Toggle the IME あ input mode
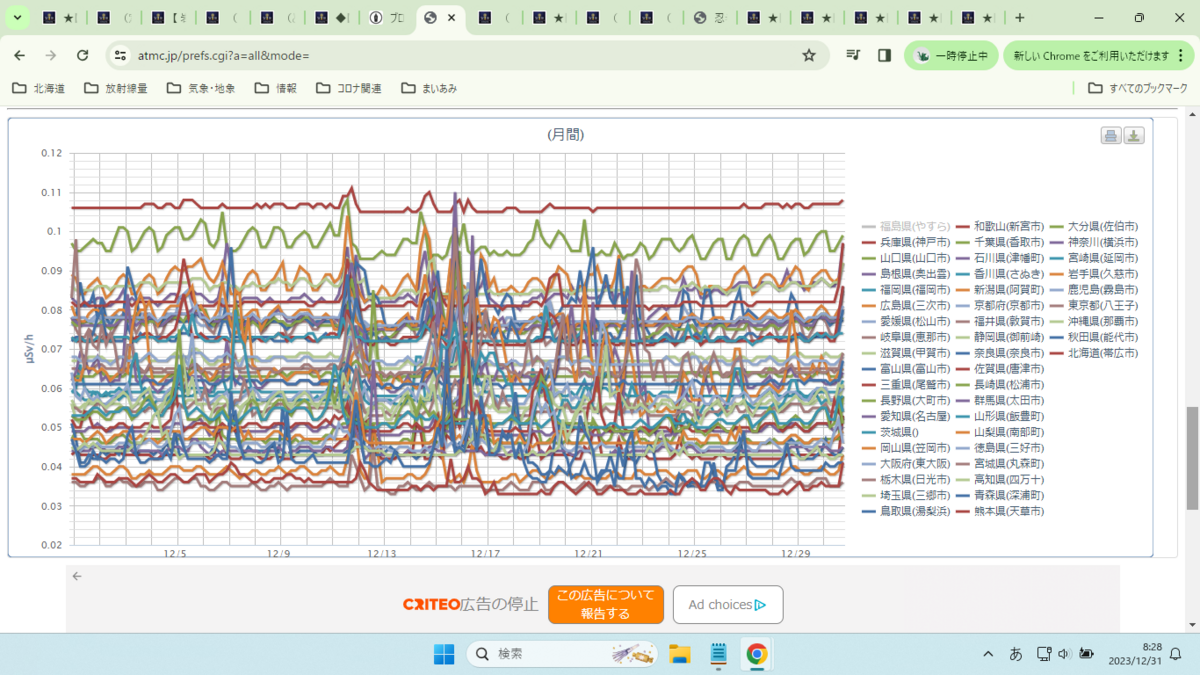The image size is (1200, 675). click(x=1016, y=654)
